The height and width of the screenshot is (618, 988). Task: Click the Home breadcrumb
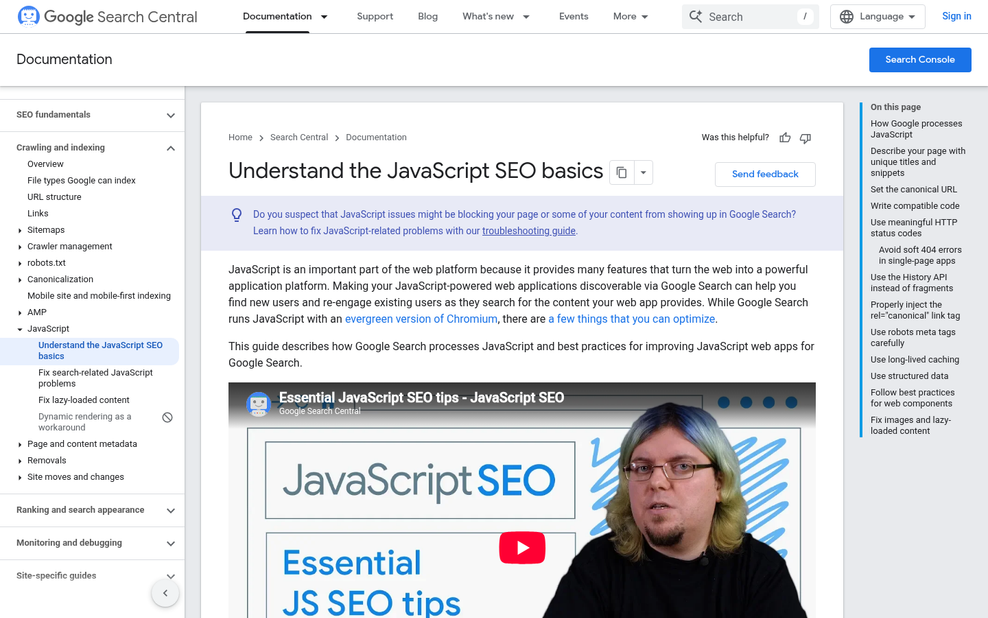pyautogui.click(x=240, y=137)
